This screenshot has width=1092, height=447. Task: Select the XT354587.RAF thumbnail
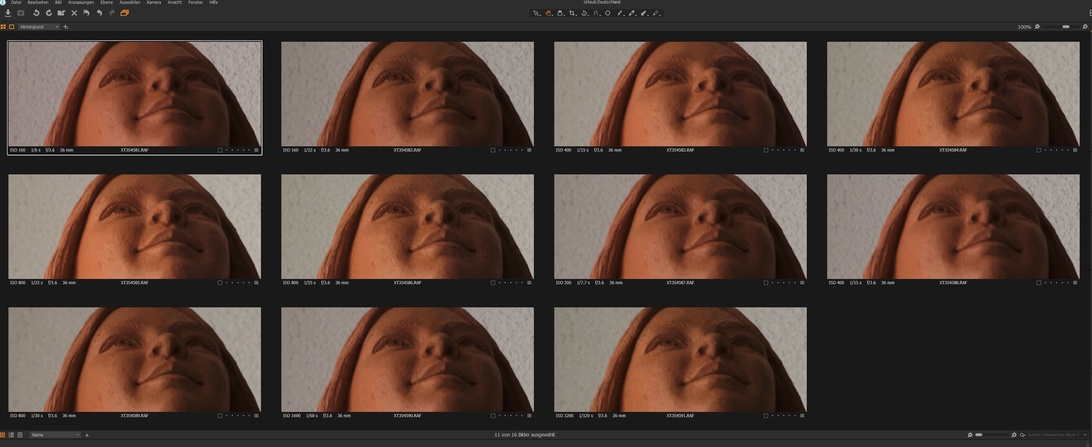tap(680, 227)
